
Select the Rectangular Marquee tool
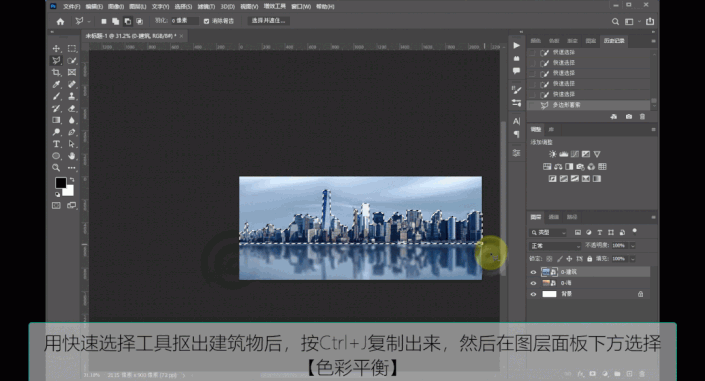(71, 49)
